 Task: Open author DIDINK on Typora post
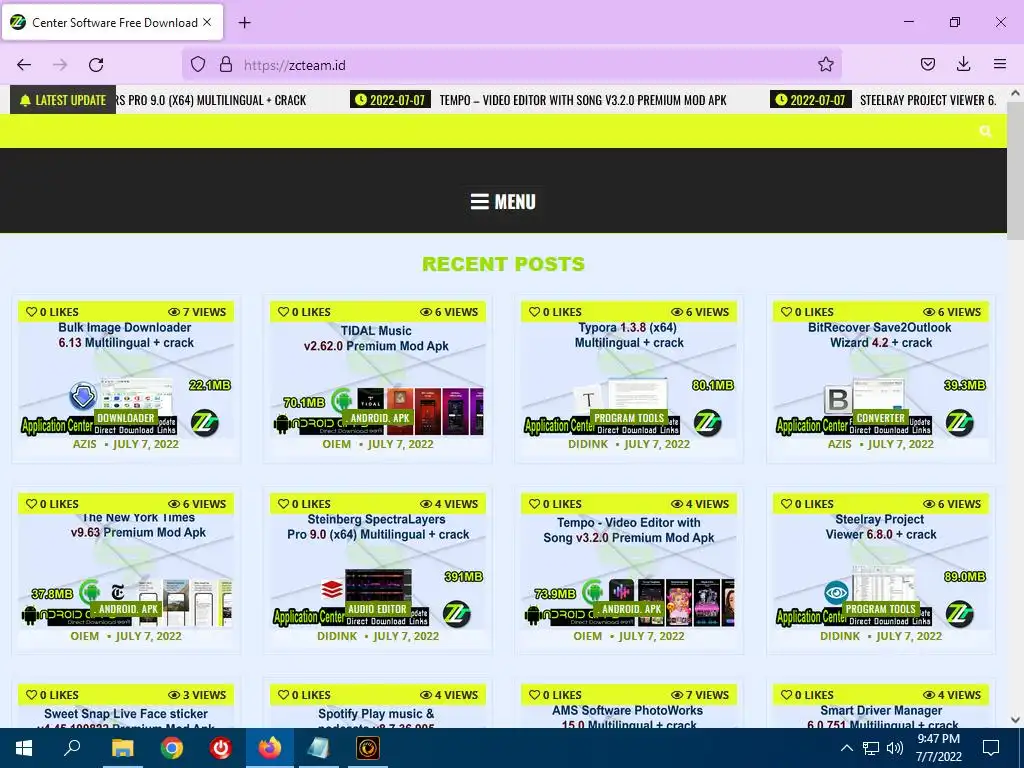(x=588, y=444)
